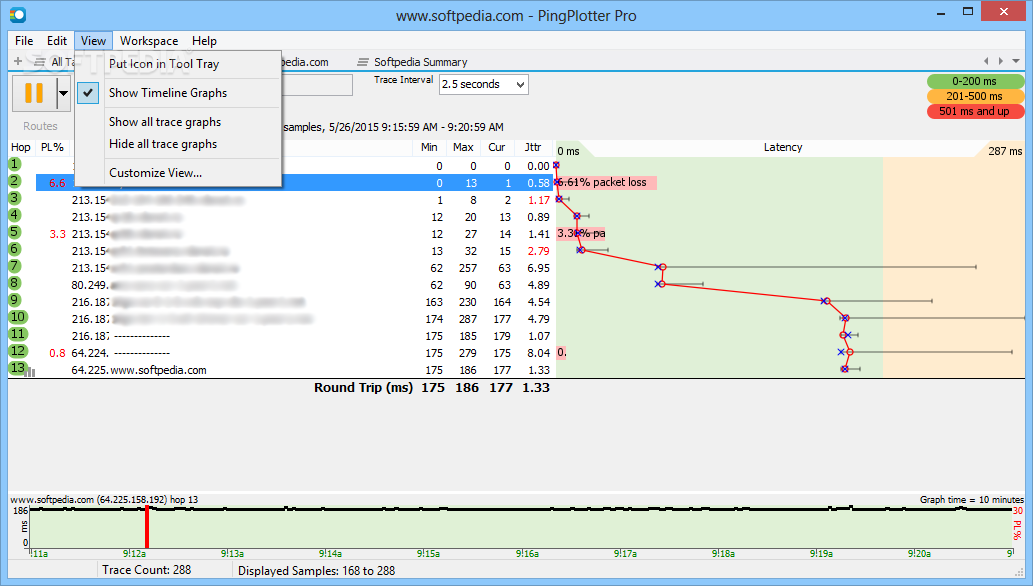This screenshot has height=586, width=1033.
Task: Click the Cur column header
Action: (x=497, y=148)
